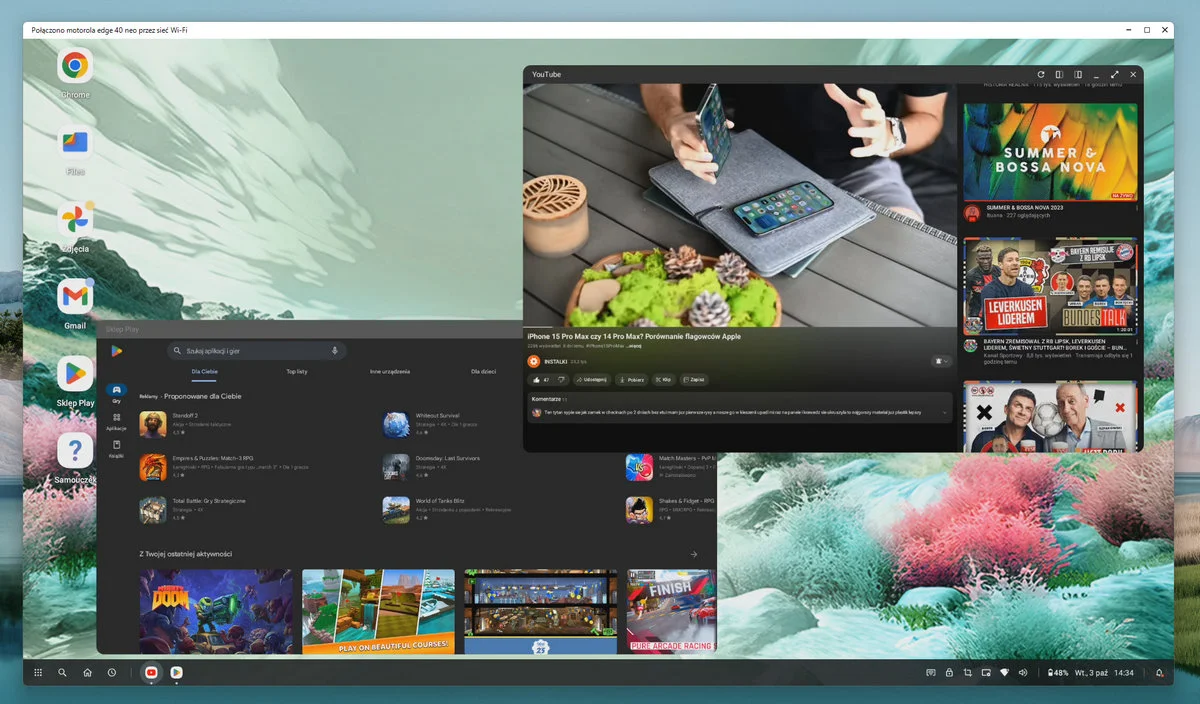
Task: Click the Wi-Fi icon in the system tray
Action: (x=1004, y=673)
